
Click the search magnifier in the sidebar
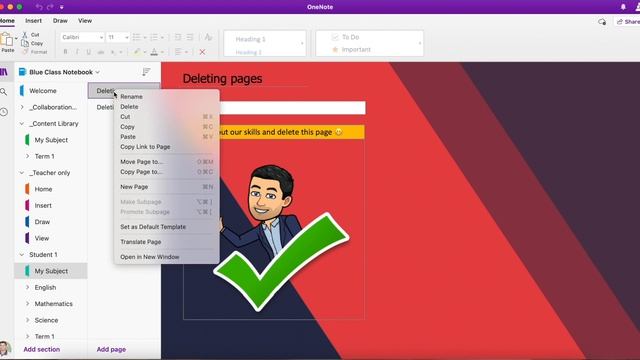(4, 92)
